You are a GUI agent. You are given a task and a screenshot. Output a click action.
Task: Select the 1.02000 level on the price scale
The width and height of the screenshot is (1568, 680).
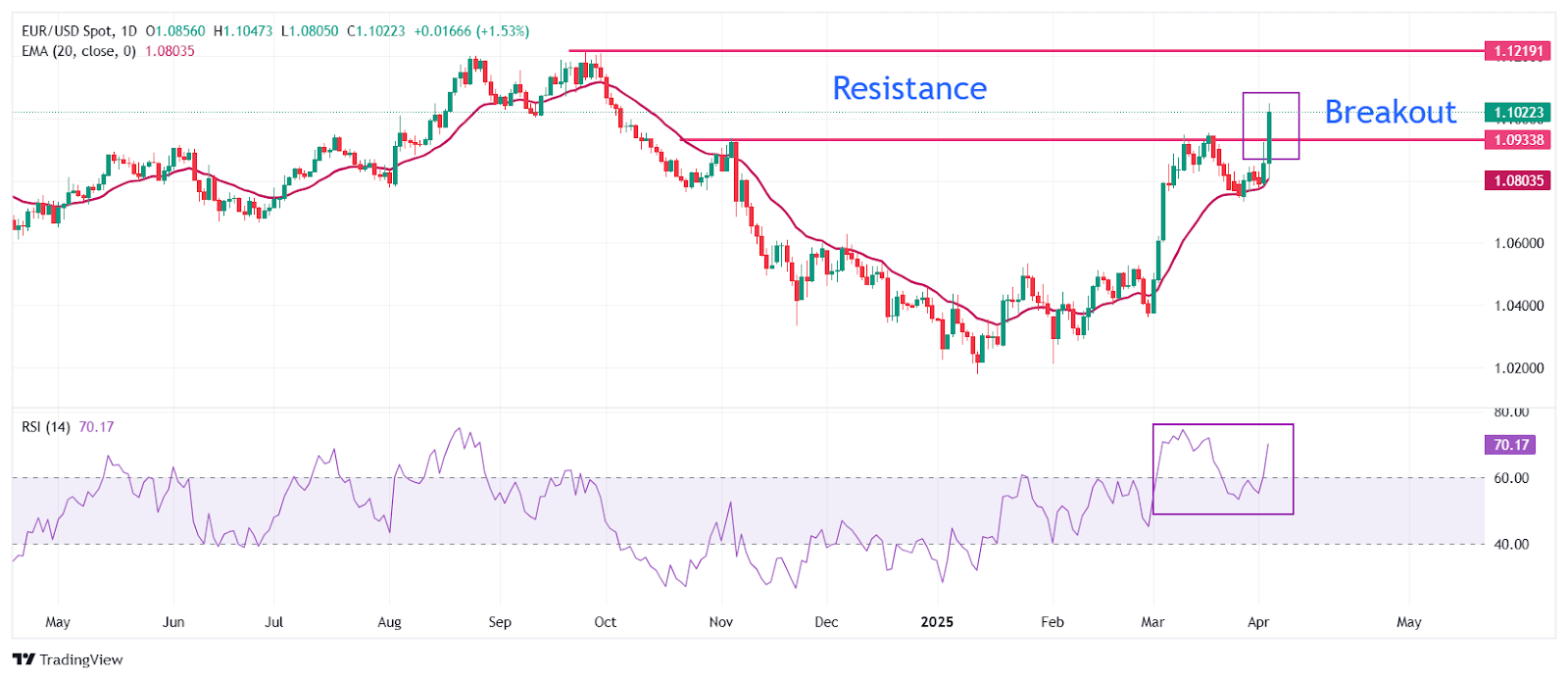(x=1518, y=368)
